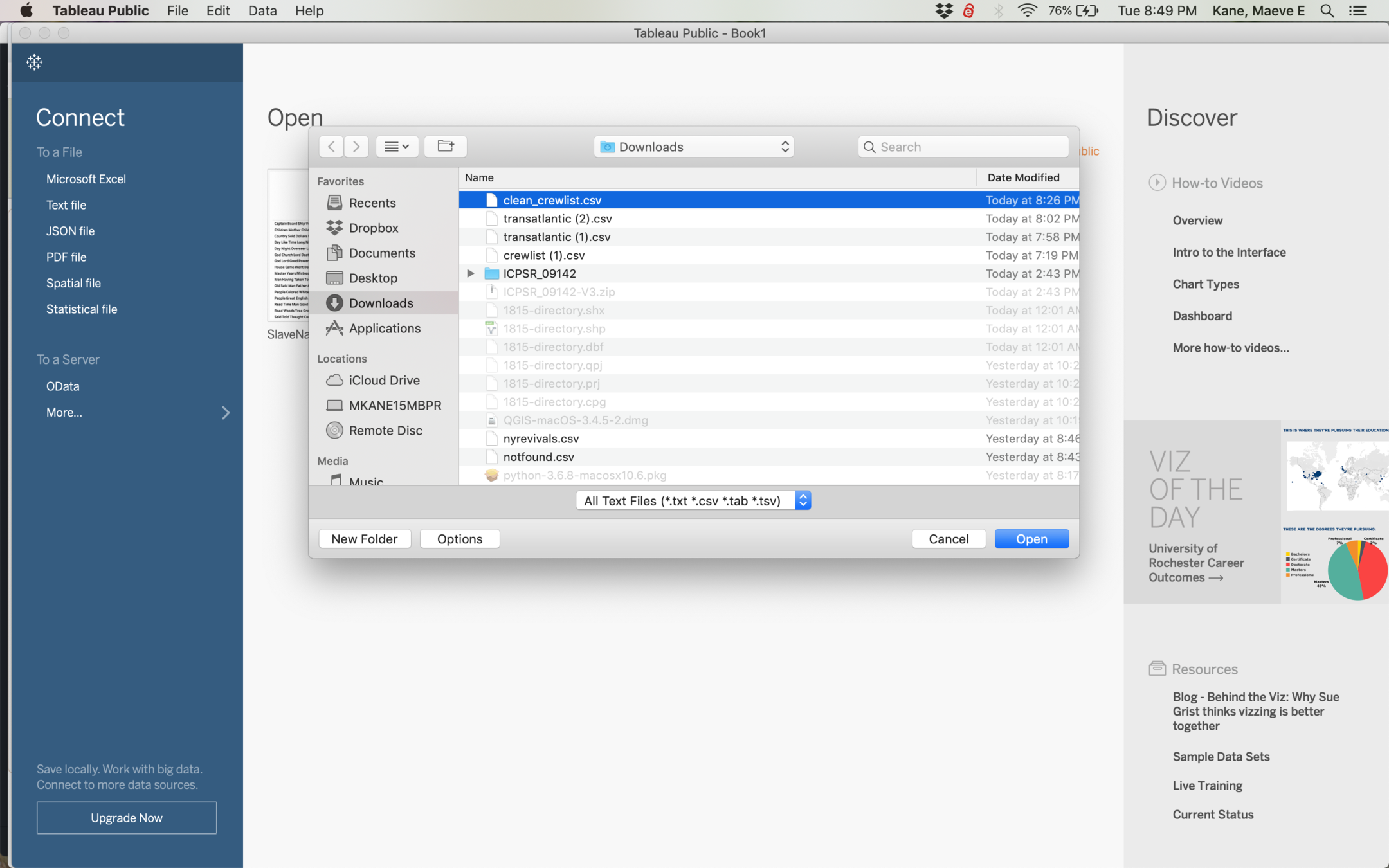The height and width of the screenshot is (868, 1389).
Task: Click the back navigation arrow in file dialog
Action: tap(331, 147)
